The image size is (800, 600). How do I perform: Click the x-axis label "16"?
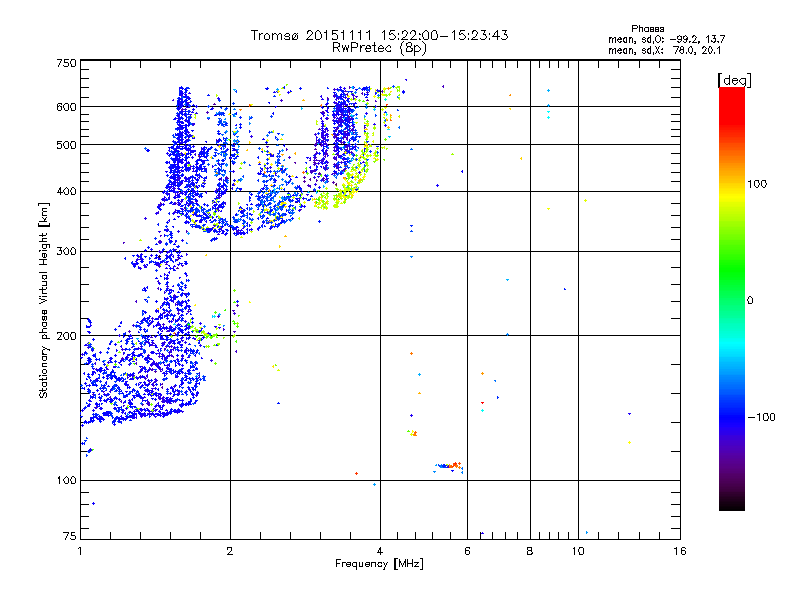tap(680, 551)
